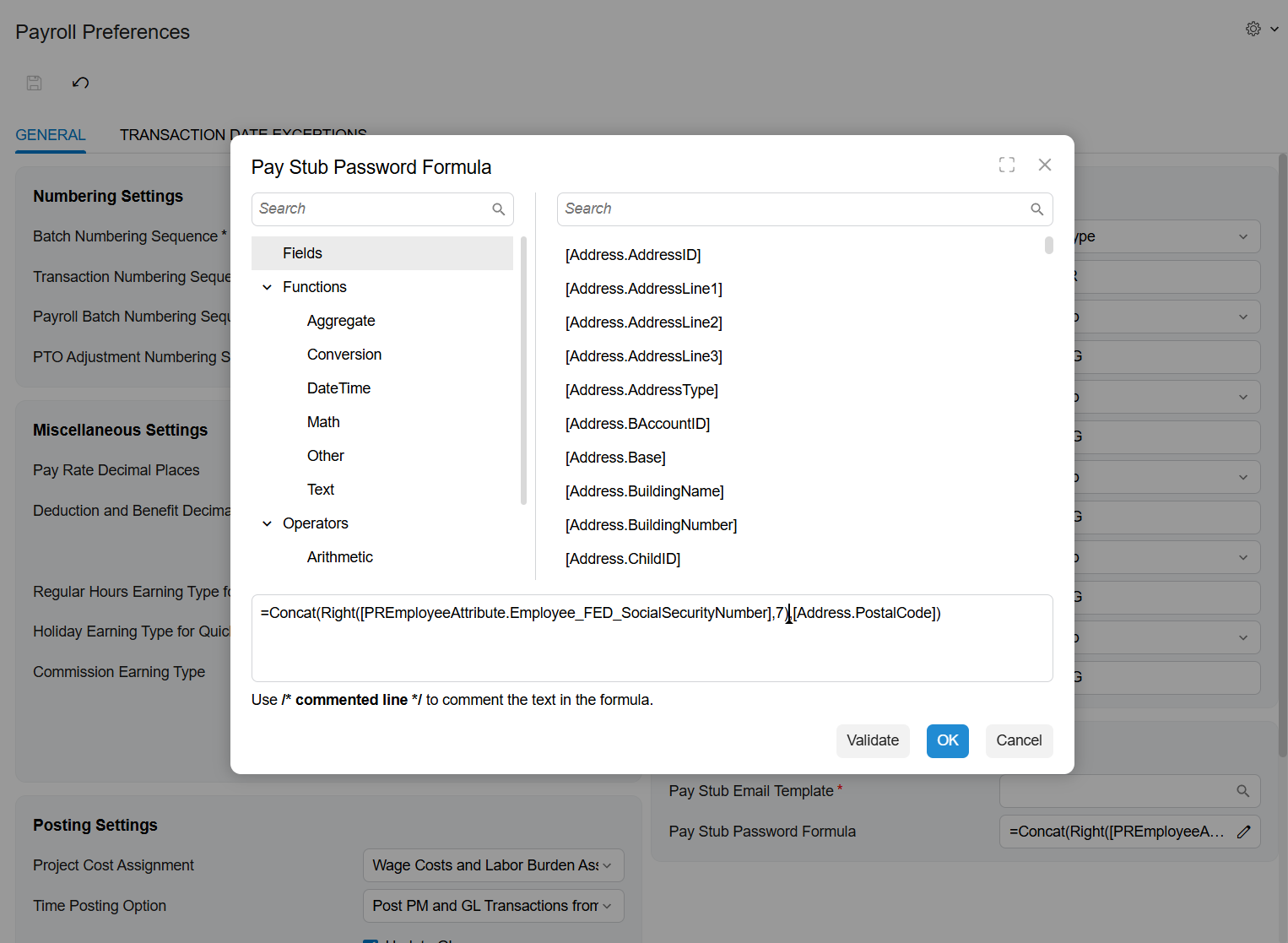Collapse the Operators tree node
Image resolution: width=1288 pixels, height=943 pixels.
click(x=267, y=523)
